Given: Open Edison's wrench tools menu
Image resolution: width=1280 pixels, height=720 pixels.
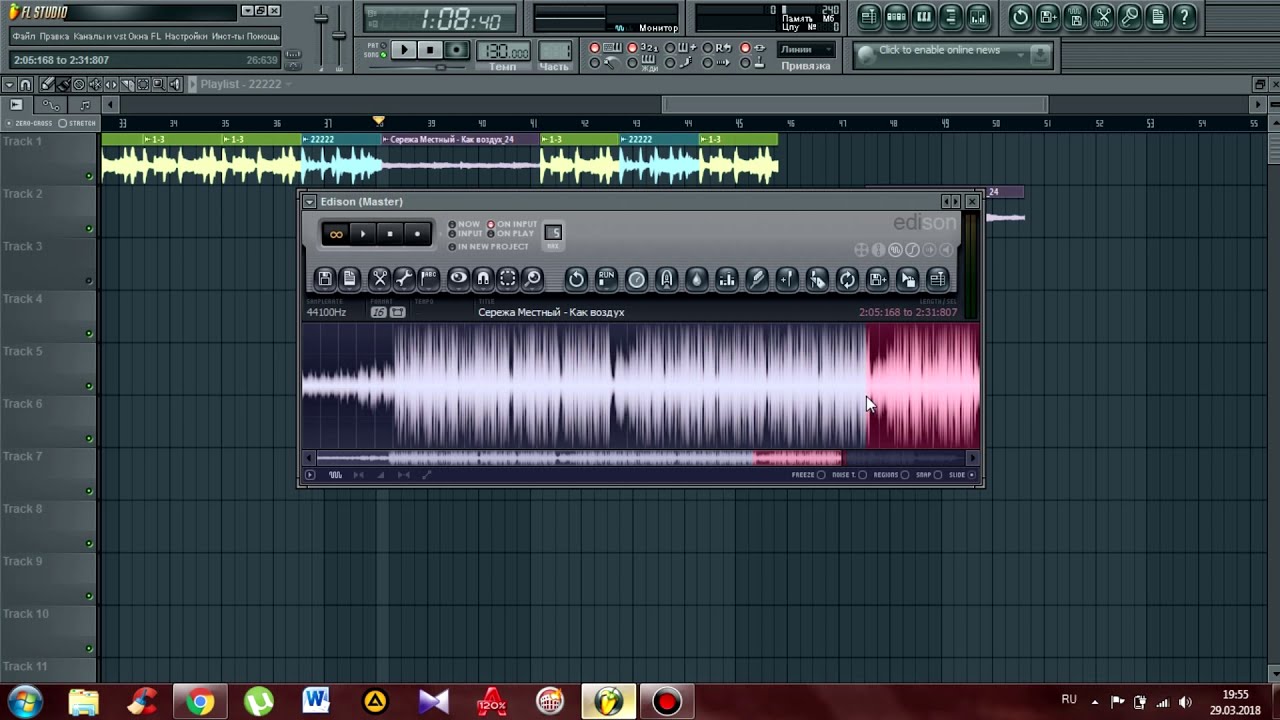Looking at the screenshot, I should 404,279.
